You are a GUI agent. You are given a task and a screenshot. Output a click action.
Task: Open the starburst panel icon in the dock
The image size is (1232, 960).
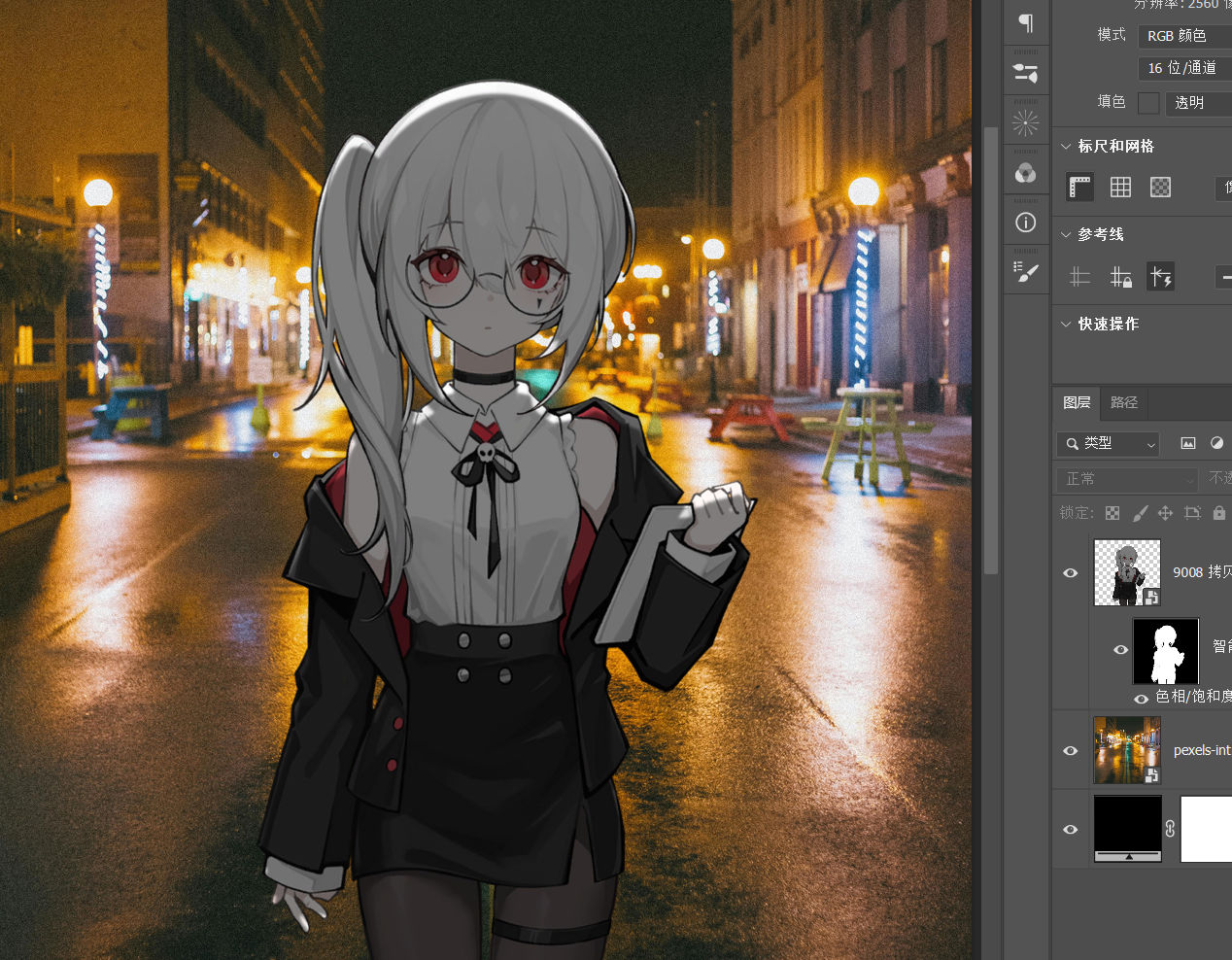(1025, 123)
